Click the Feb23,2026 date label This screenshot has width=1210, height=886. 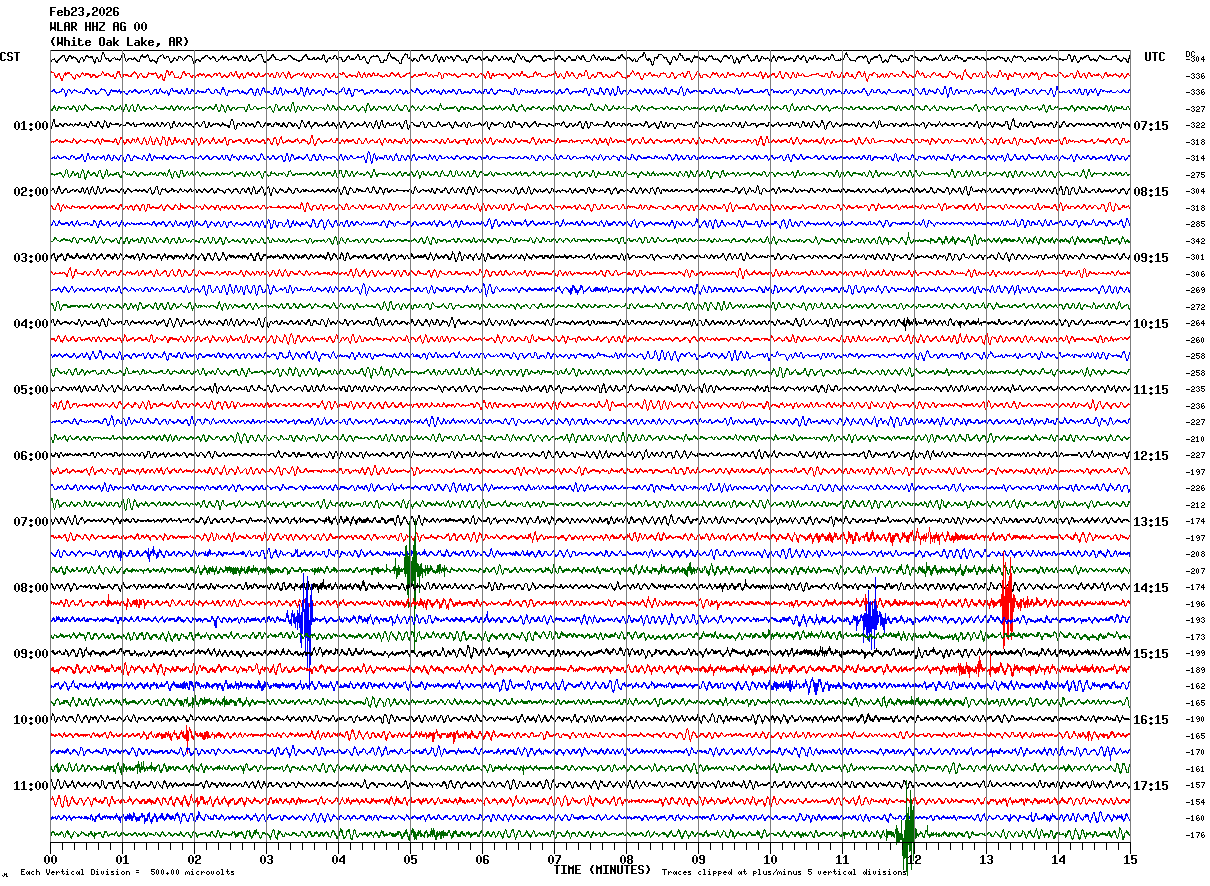tap(84, 12)
